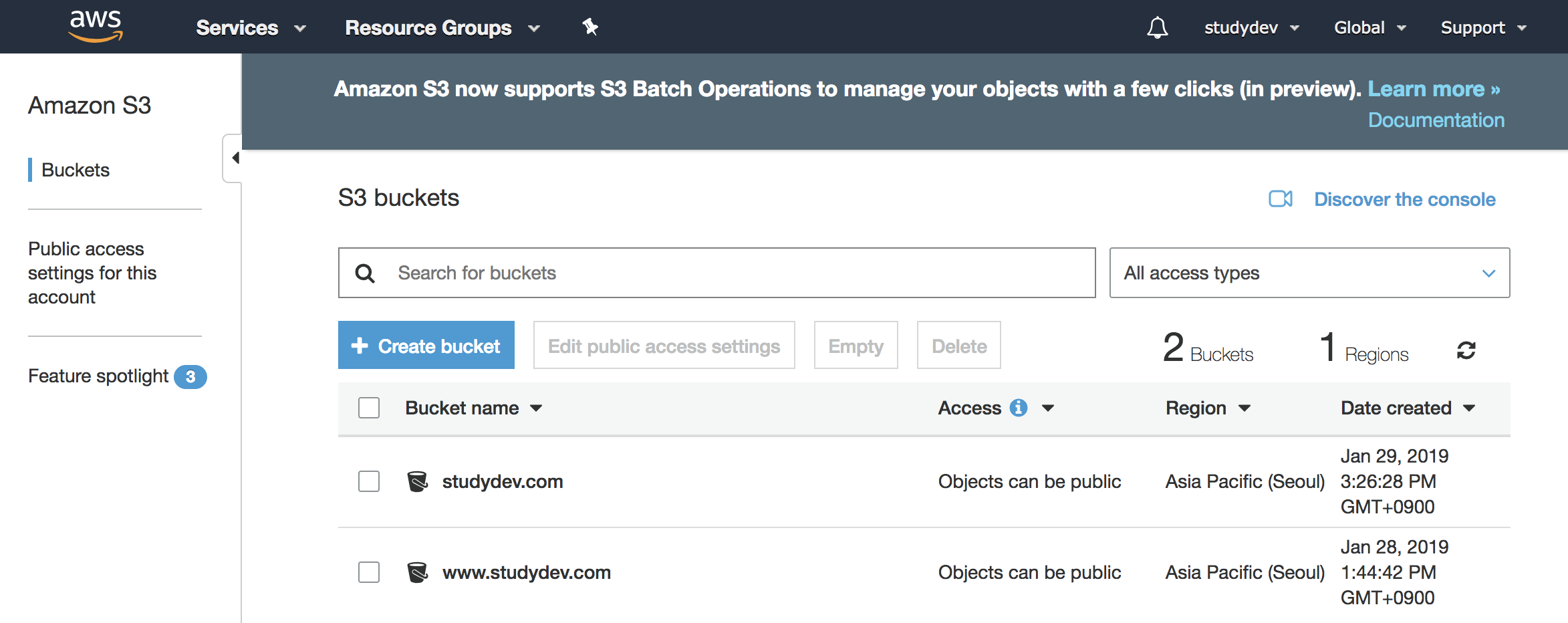
Task: Open the Global region menu
Action: point(1370,28)
